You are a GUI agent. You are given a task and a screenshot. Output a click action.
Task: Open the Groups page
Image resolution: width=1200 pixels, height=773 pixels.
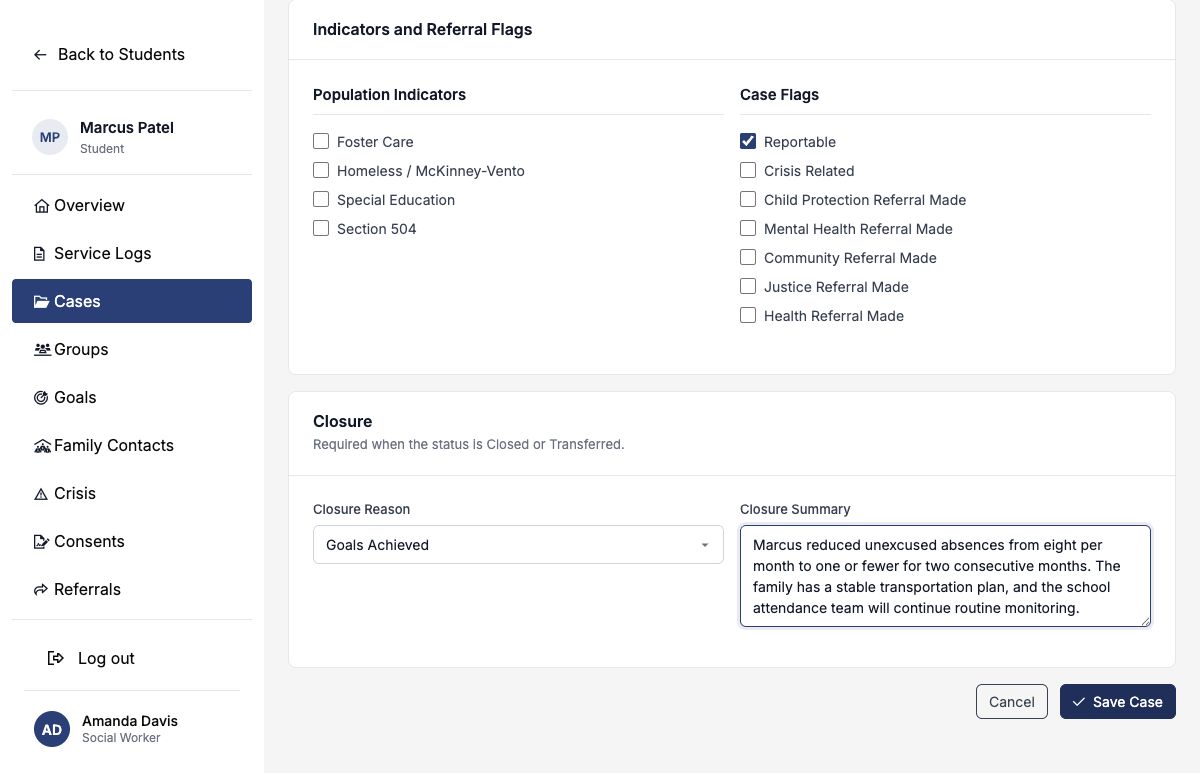click(x=132, y=349)
